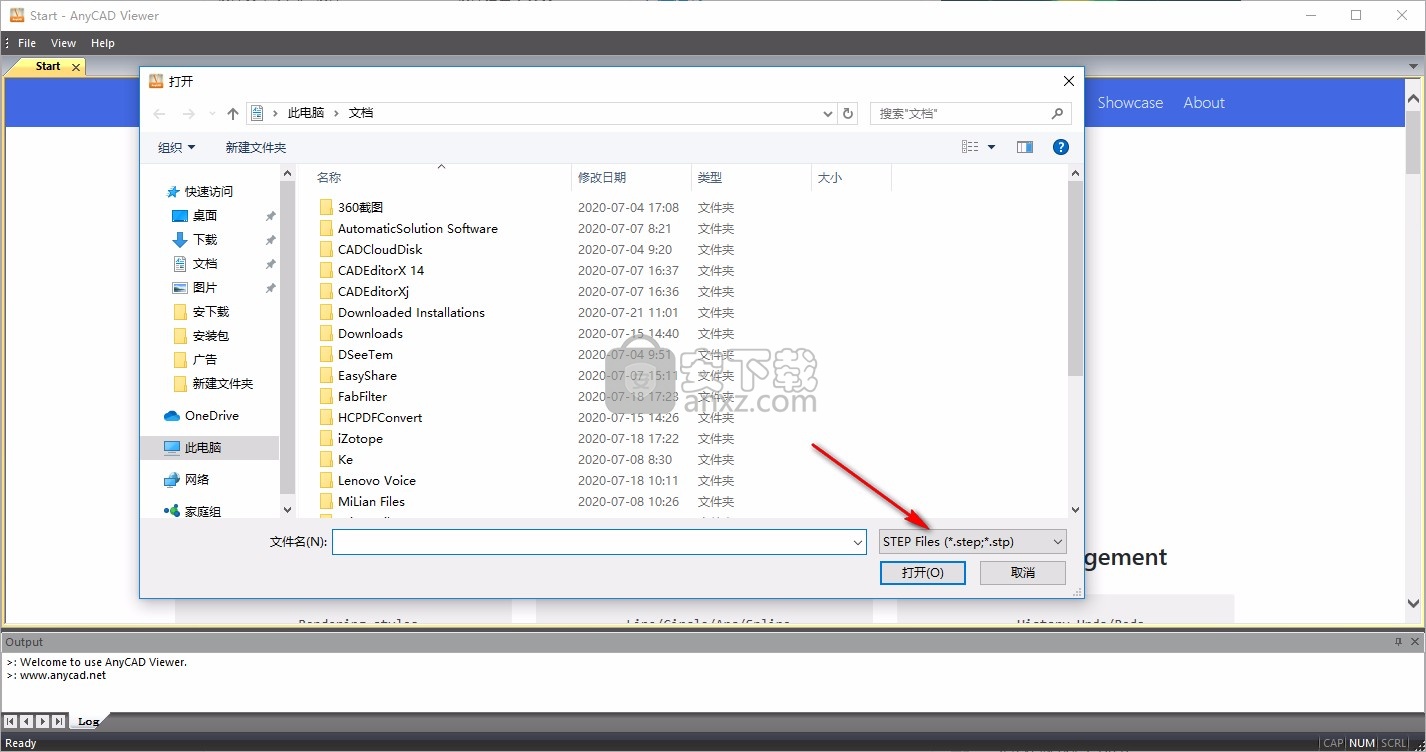Go to first output tab arrow

(10, 721)
